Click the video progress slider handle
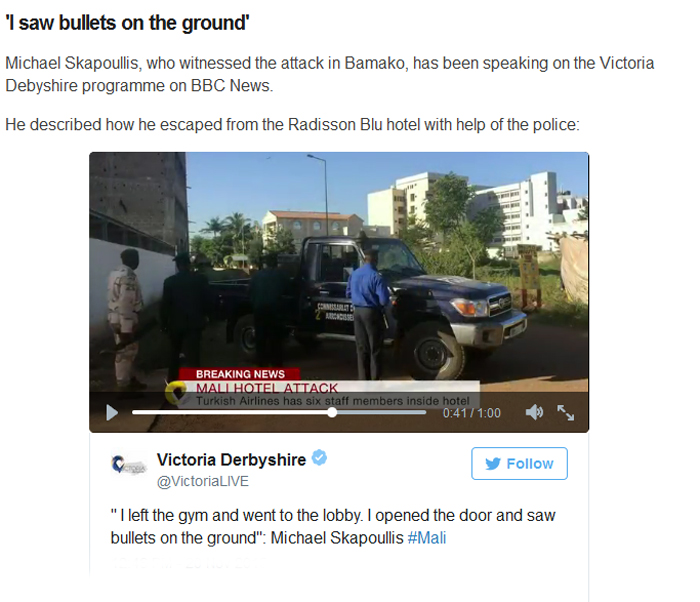 click(332, 413)
